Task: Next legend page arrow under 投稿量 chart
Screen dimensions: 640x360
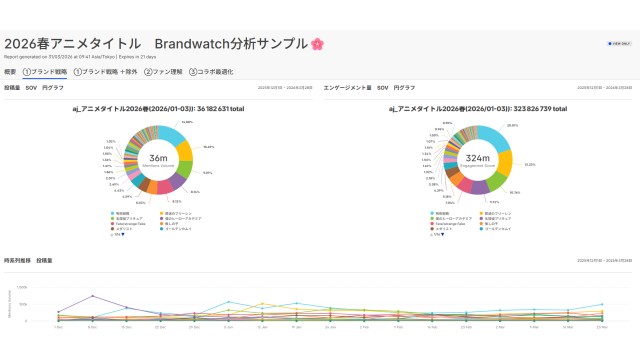Action: (123, 235)
